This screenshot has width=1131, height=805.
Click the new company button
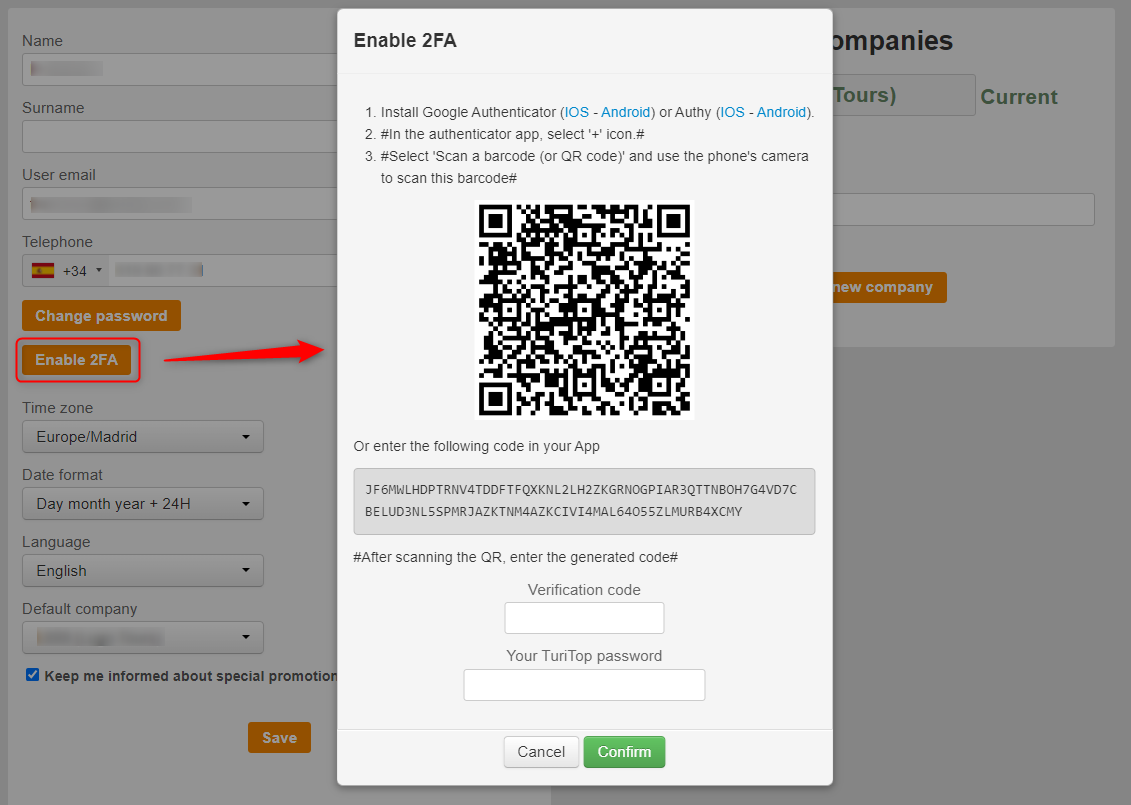click(889, 287)
